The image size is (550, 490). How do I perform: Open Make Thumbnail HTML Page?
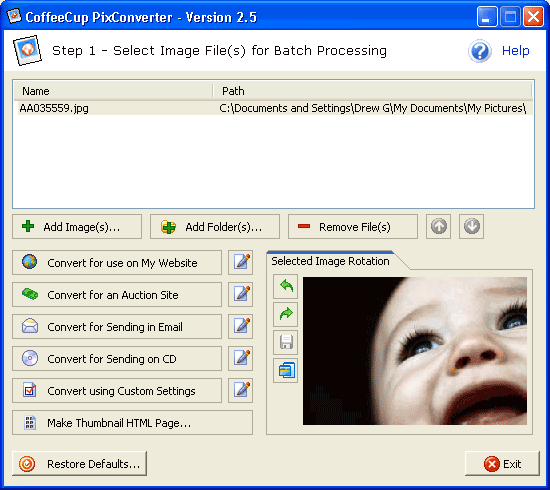pos(133,423)
